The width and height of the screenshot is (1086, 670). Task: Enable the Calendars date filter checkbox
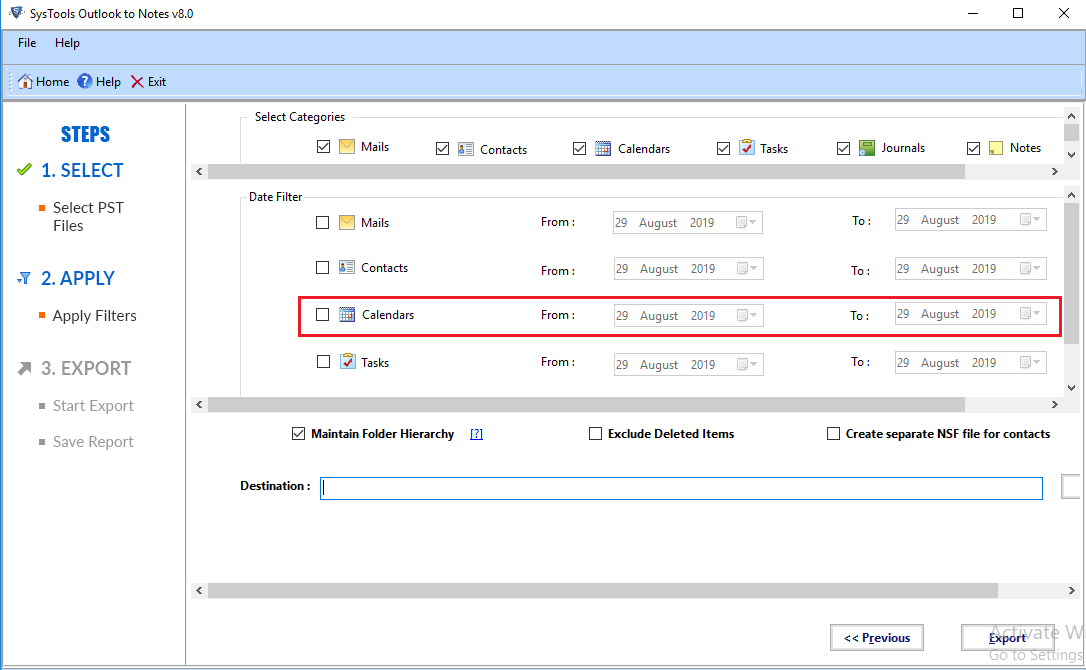click(323, 315)
